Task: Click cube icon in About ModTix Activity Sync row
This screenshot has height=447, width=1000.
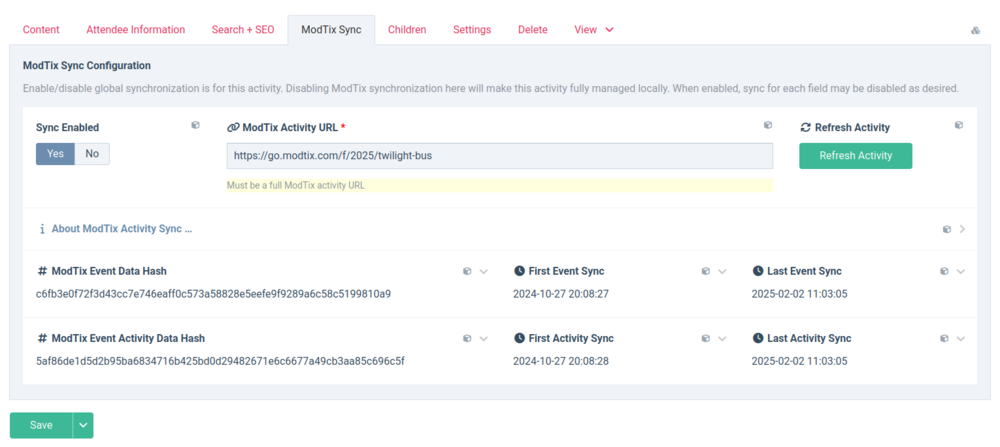Action: (x=947, y=229)
